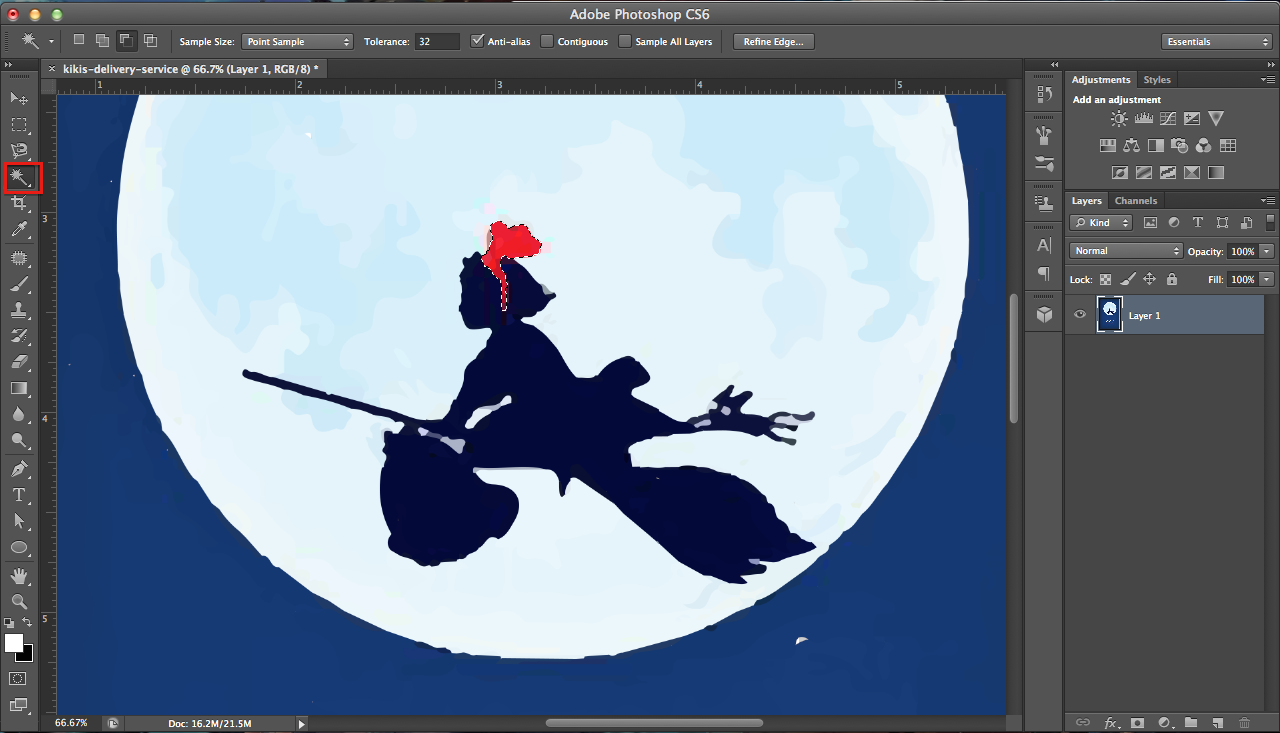
Task: Open the History panel icon
Action: pos(1044,94)
